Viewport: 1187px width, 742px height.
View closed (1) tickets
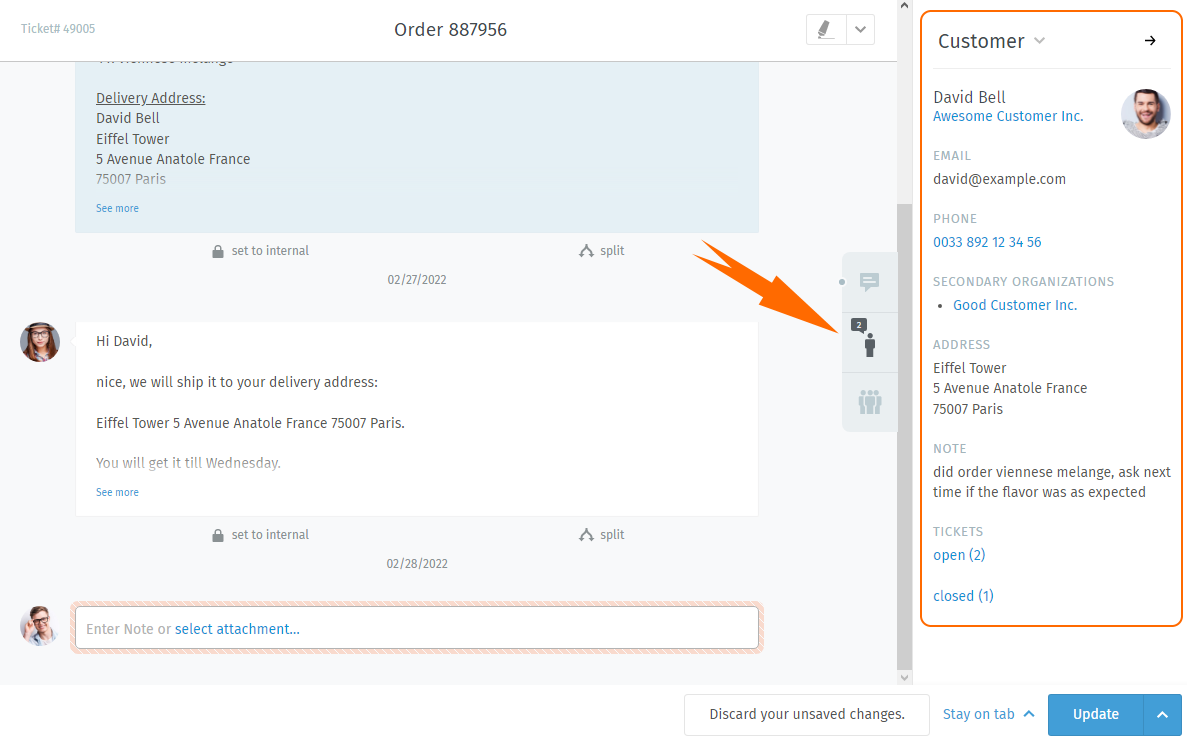tap(963, 596)
